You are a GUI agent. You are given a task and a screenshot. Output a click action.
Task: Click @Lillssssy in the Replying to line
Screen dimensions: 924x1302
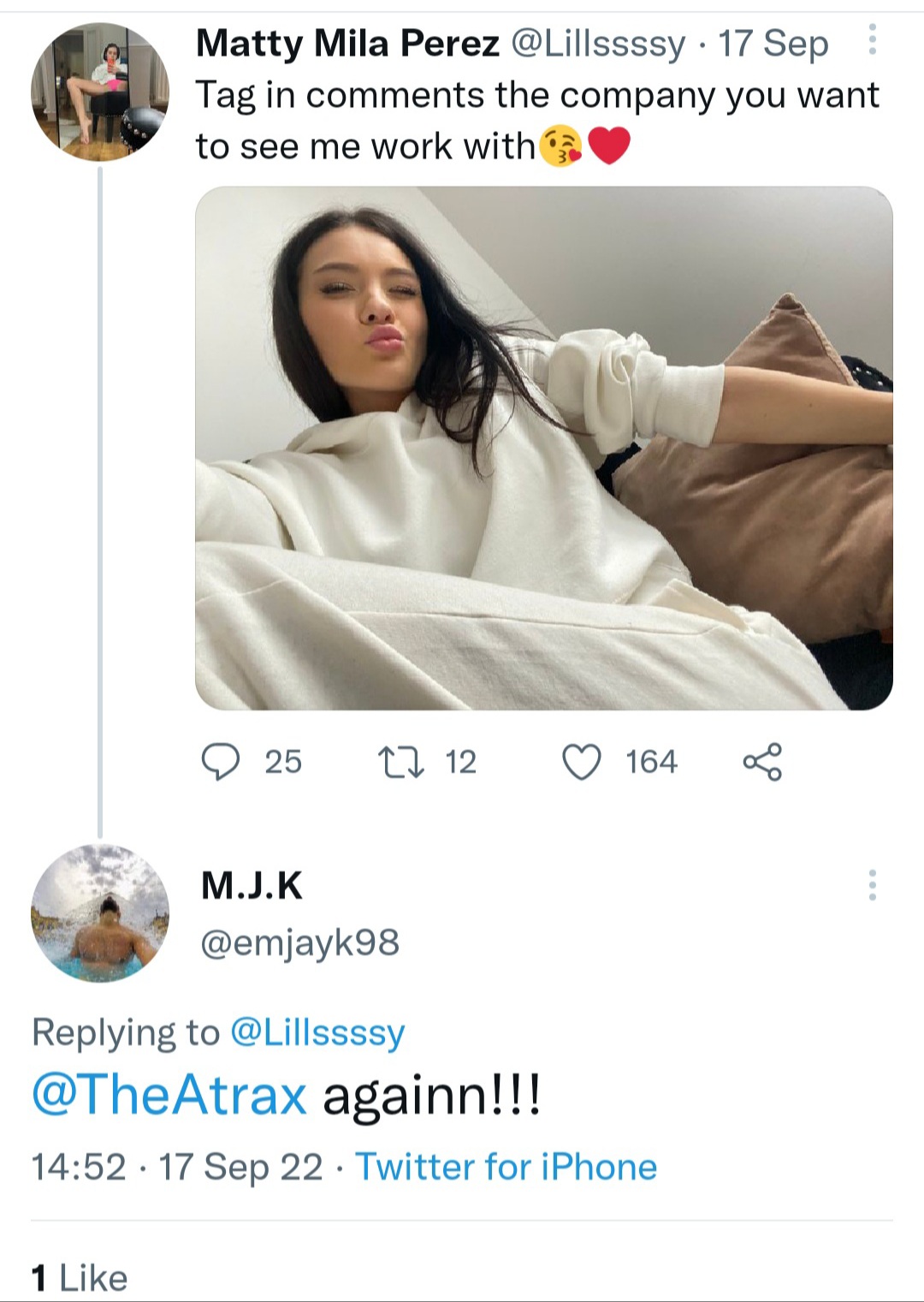(x=317, y=1032)
